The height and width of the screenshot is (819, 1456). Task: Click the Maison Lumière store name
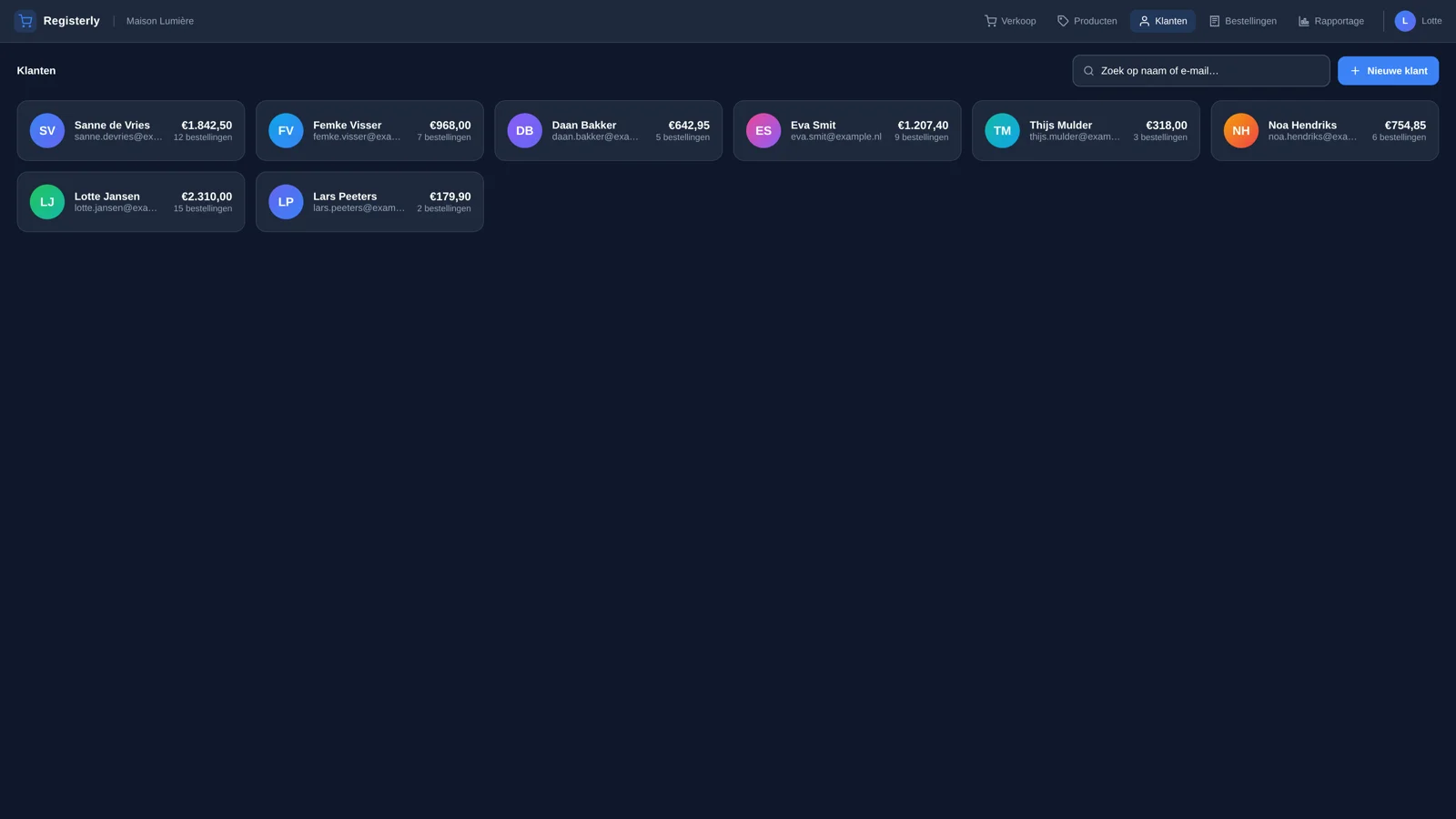click(160, 21)
